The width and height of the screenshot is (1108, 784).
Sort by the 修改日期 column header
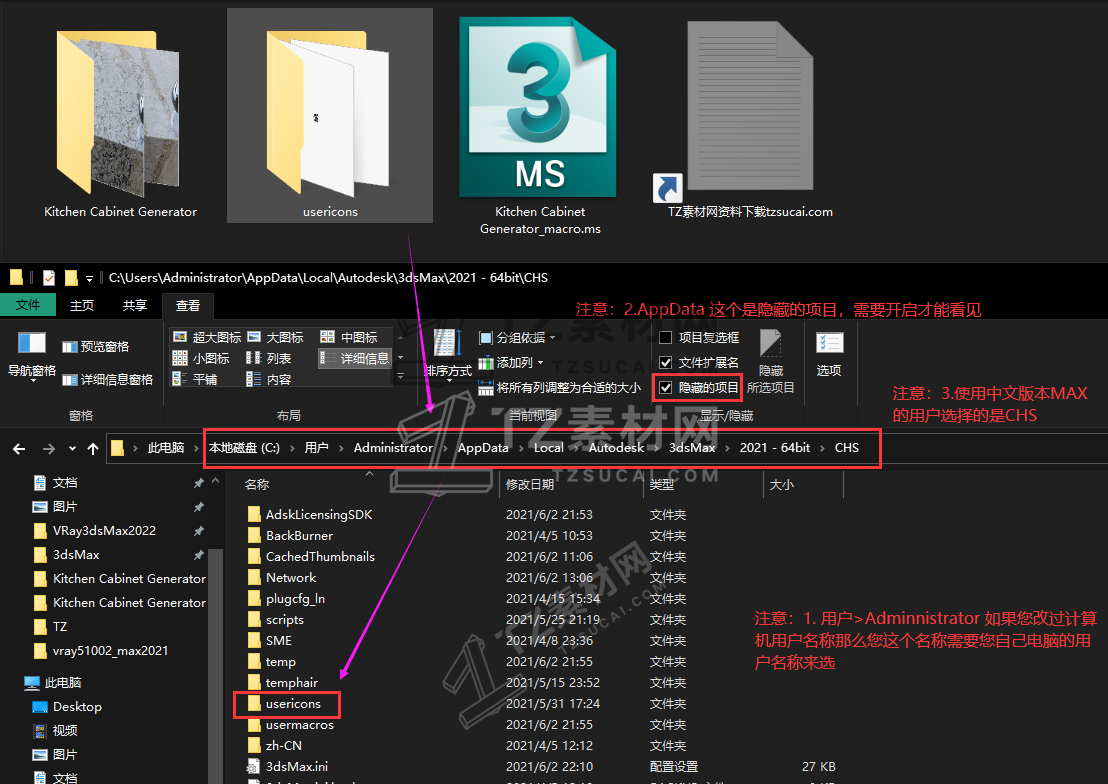pos(529,484)
